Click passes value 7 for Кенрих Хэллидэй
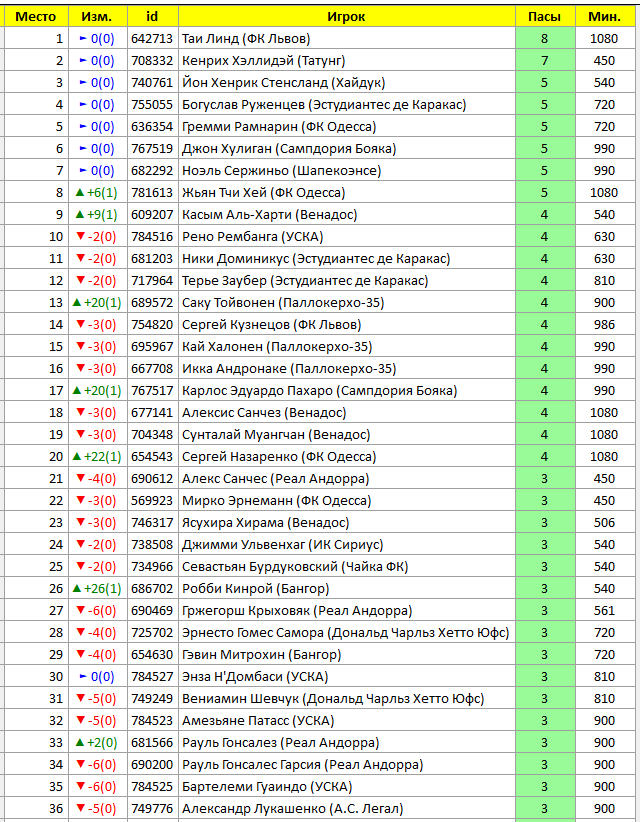This screenshot has height=822, width=640. [545, 61]
